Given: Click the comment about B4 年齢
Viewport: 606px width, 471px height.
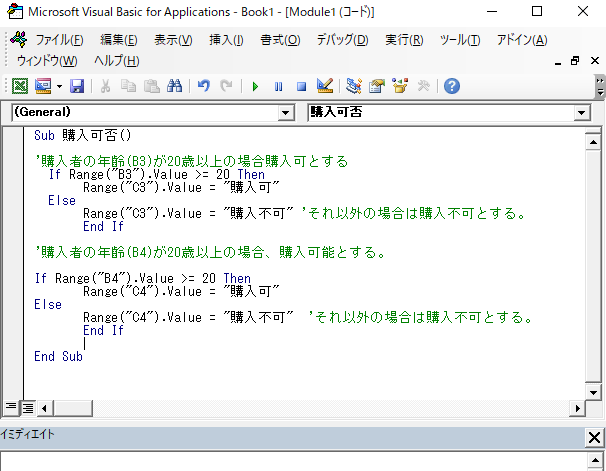Looking at the screenshot, I should point(211,252).
